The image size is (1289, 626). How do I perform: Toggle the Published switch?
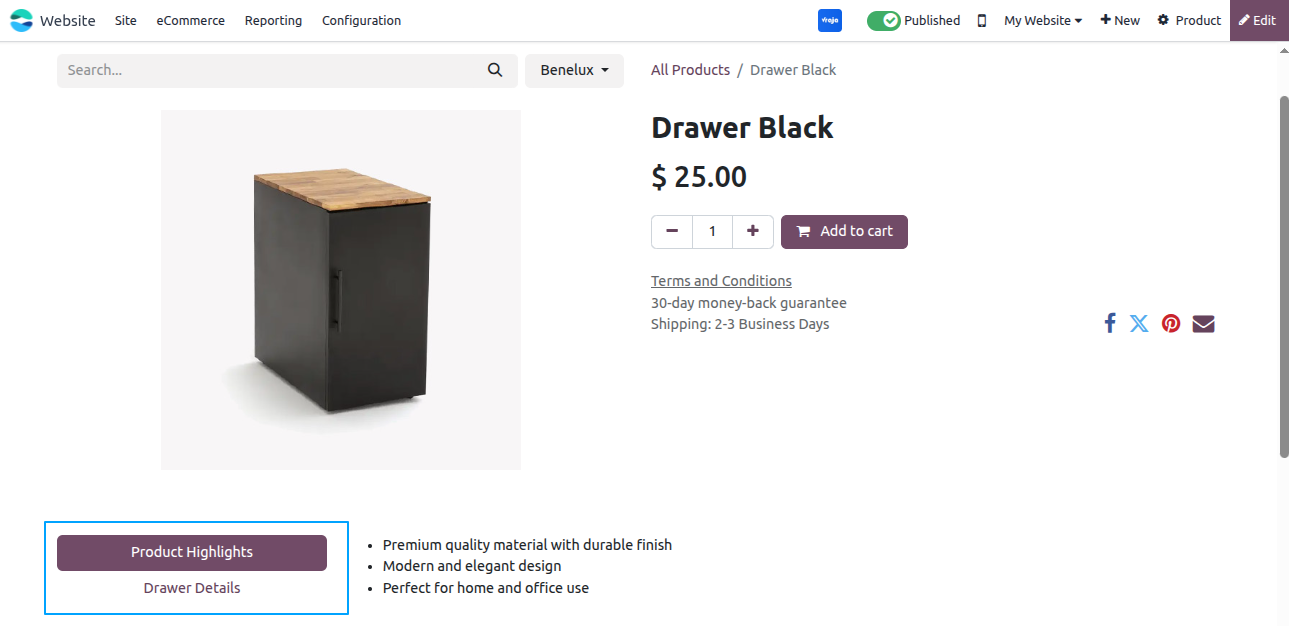click(884, 20)
